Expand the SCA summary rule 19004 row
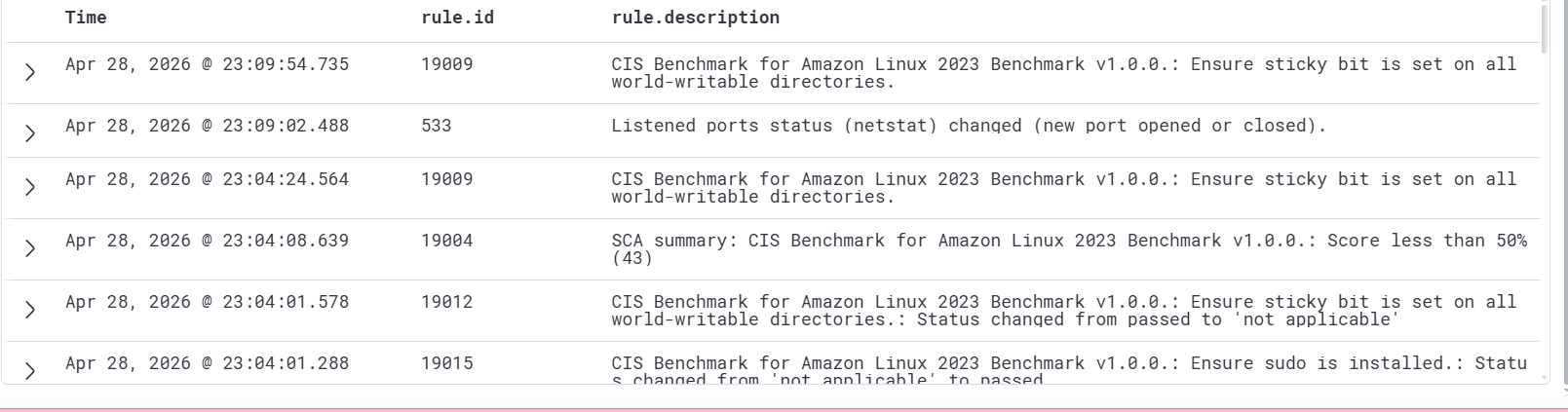The width and height of the screenshot is (1568, 412). pyautogui.click(x=30, y=248)
